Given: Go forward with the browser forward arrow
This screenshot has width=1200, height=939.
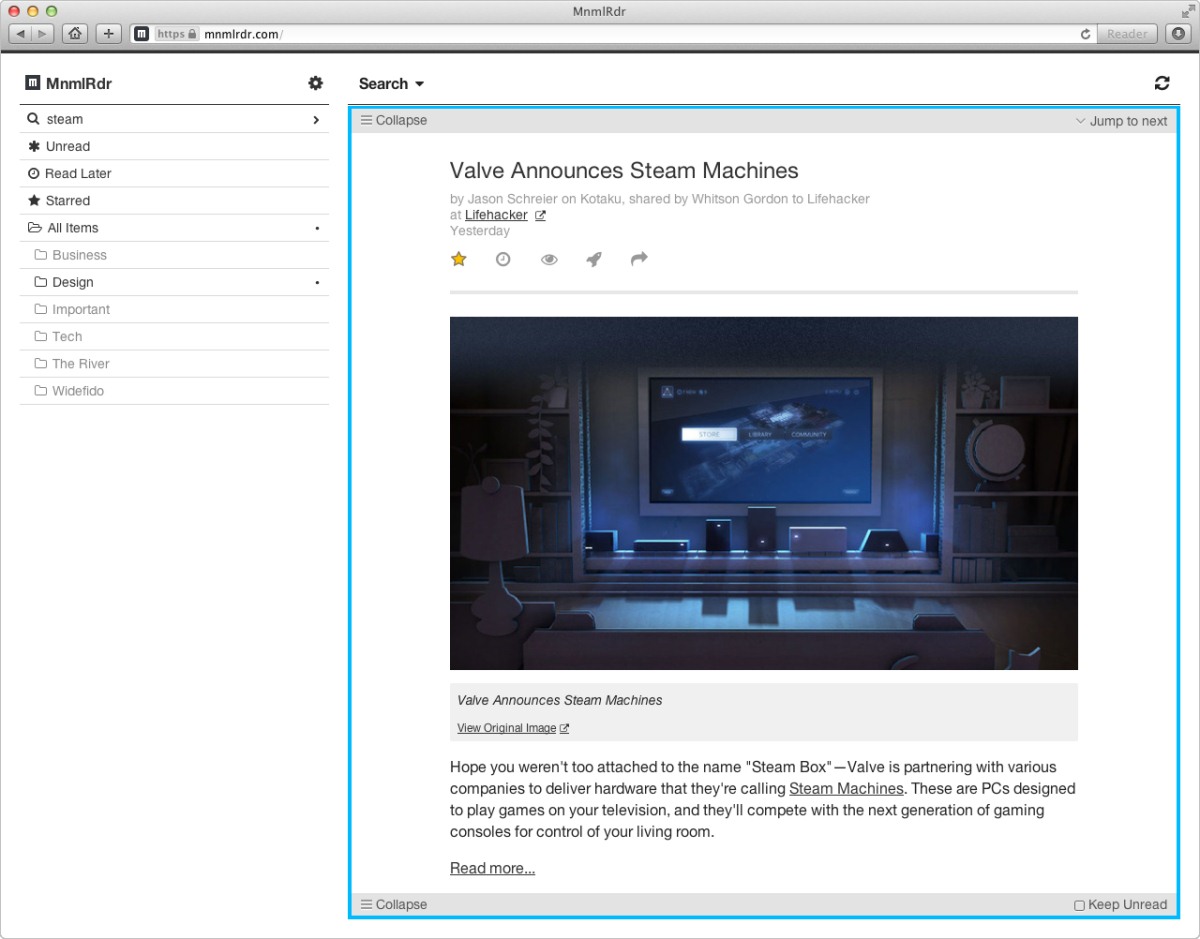Looking at the screenshot, I should click(x=43, y=34).
